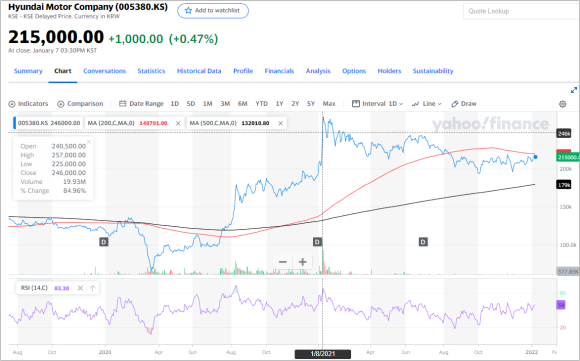
Task: Set chart range to 2Y
Action: point(295,104)
